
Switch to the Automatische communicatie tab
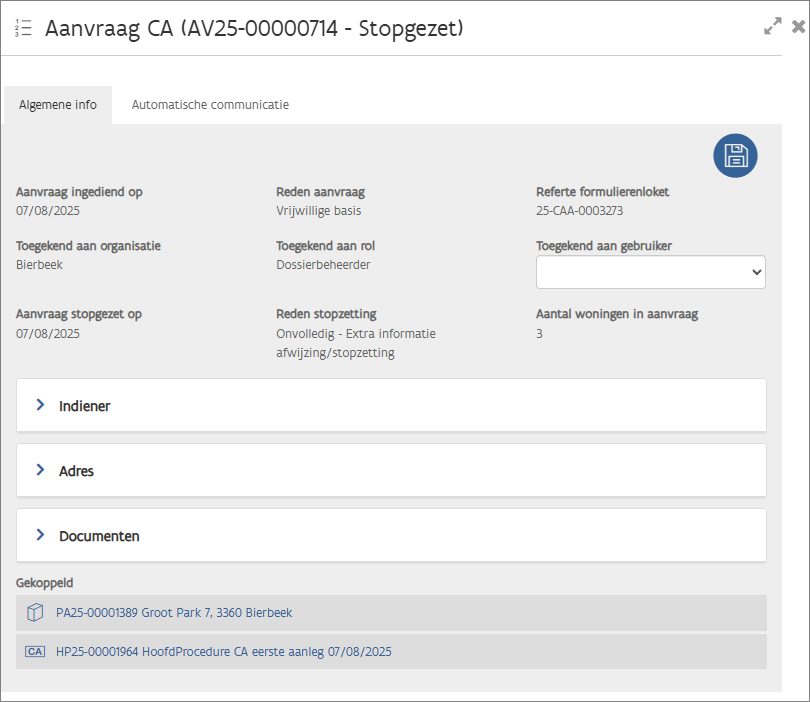[x=210, y=105]
